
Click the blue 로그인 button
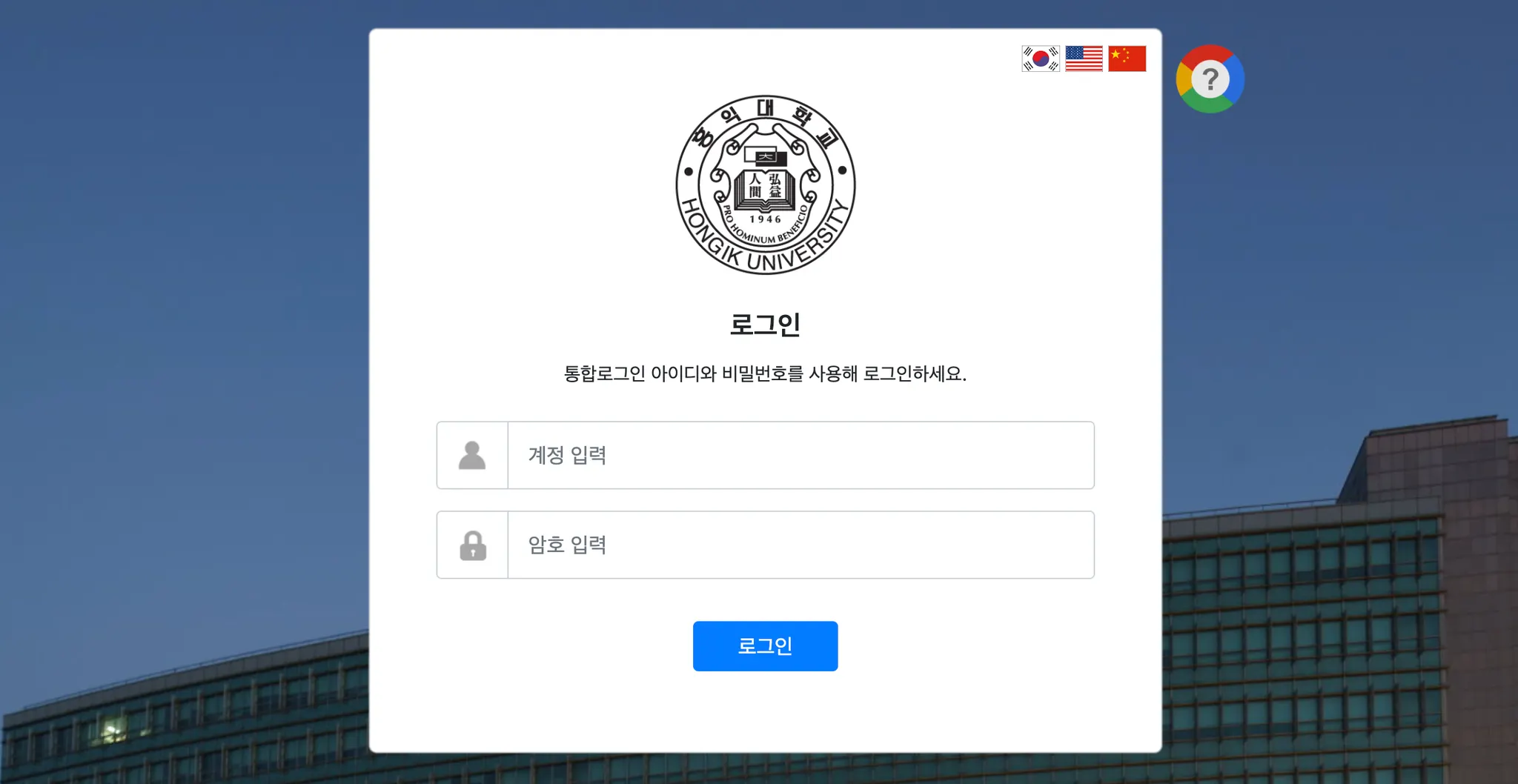765,646
